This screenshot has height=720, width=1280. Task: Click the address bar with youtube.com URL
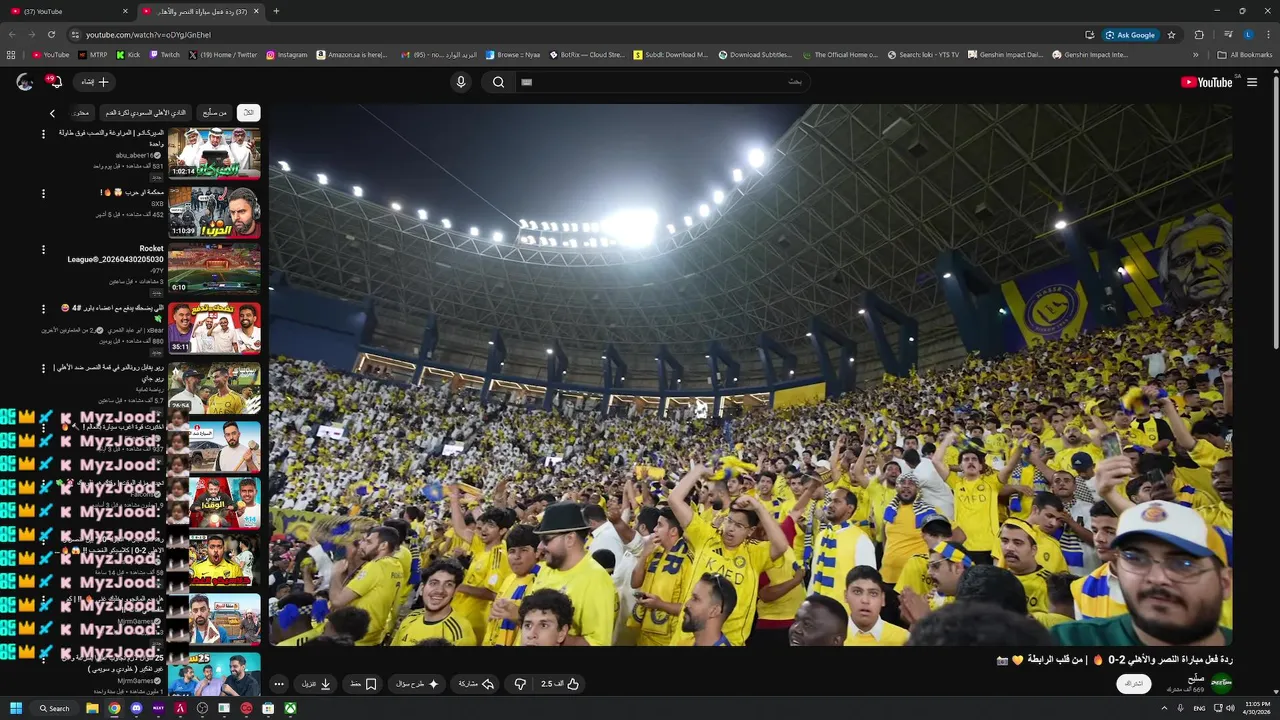[x=580, y=34]
